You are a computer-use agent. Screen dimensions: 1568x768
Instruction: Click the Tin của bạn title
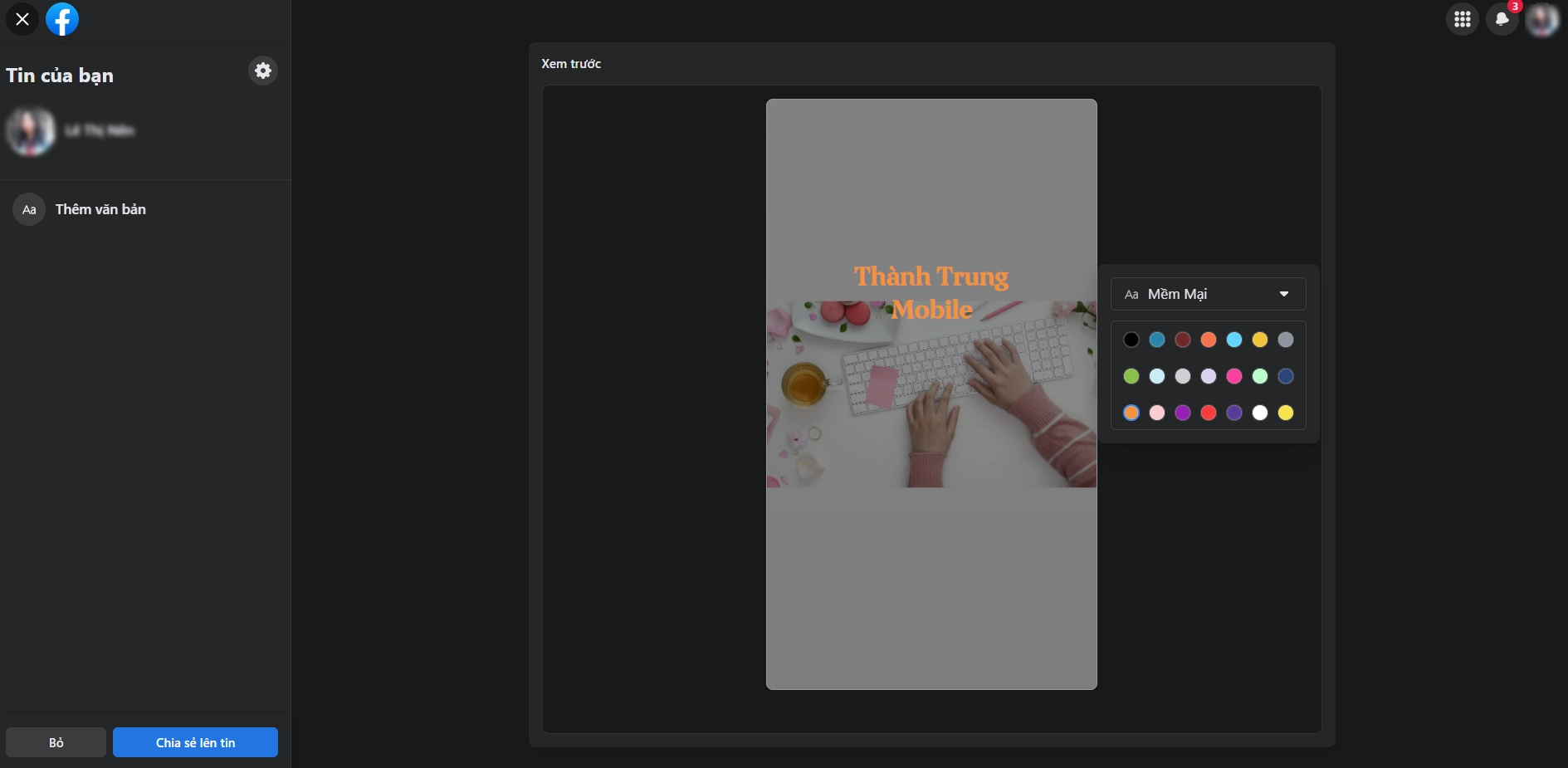[60, 76]
